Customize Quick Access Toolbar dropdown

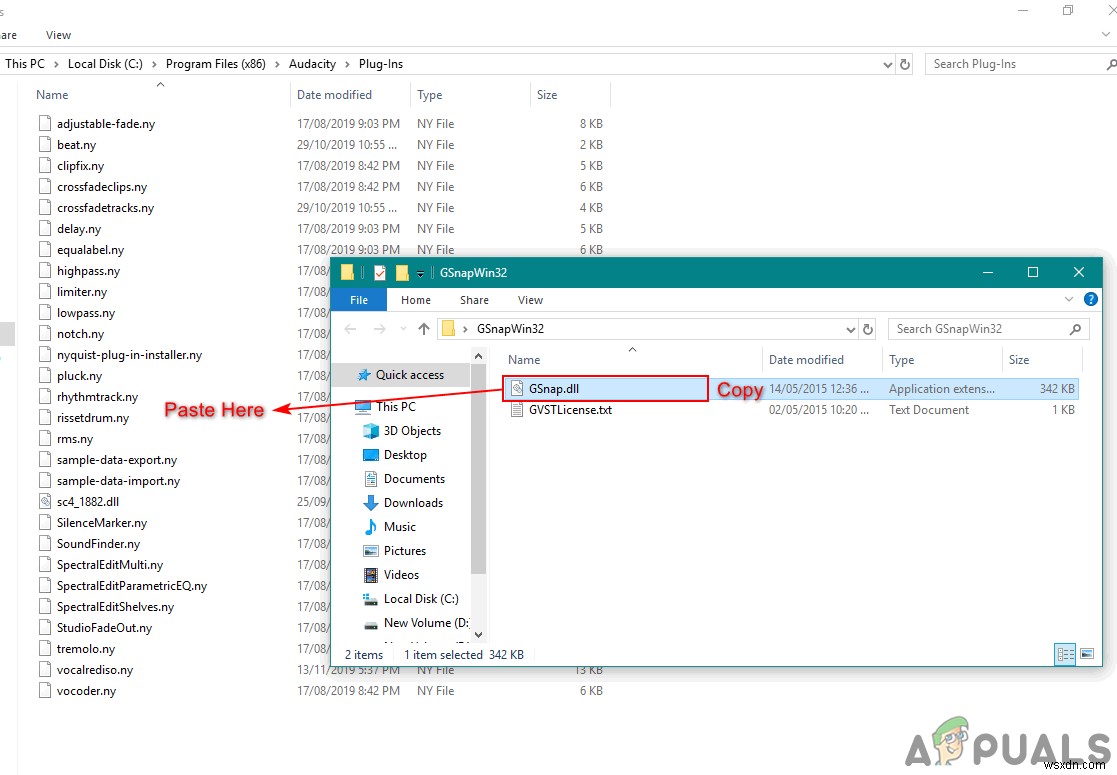tap(420, 272)
